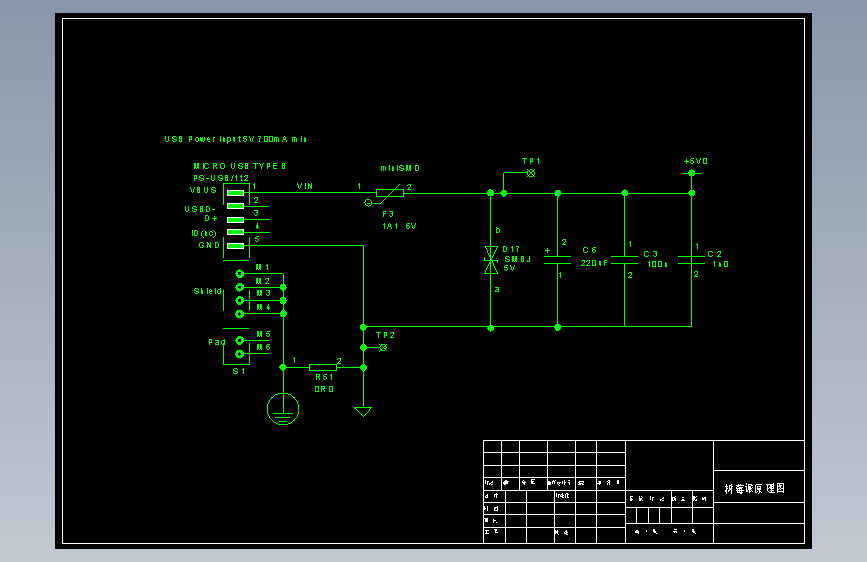Select the 100n capacitor value

(x=657, y=264)
